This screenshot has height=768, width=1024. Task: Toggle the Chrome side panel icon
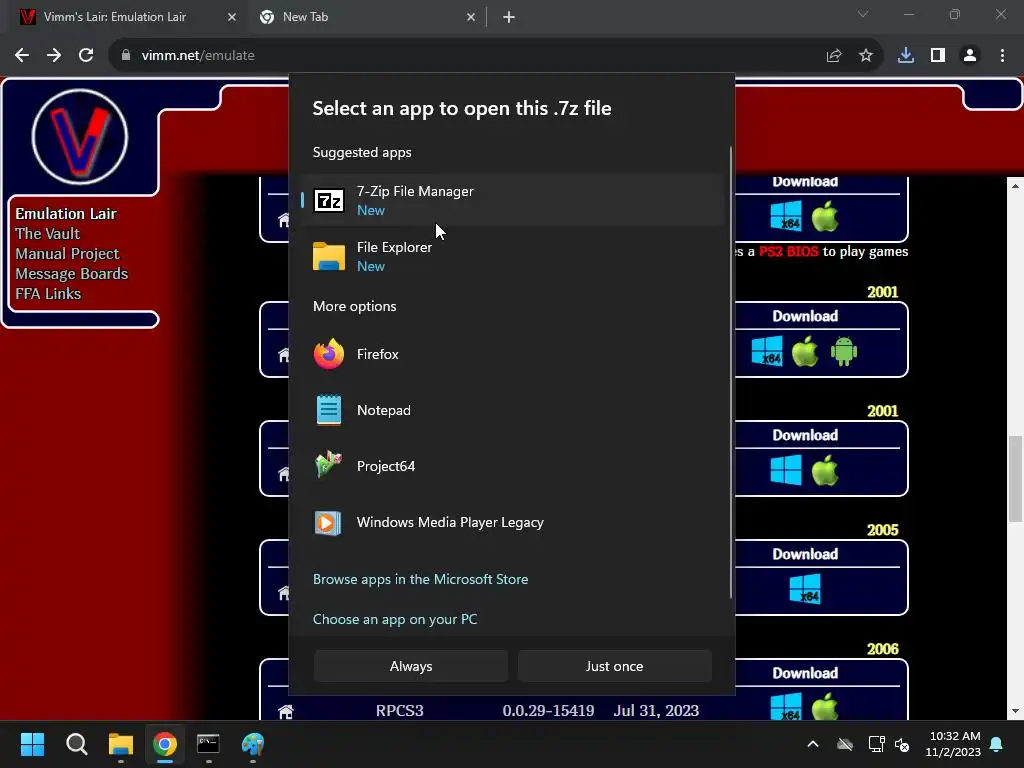click(938, 56)
